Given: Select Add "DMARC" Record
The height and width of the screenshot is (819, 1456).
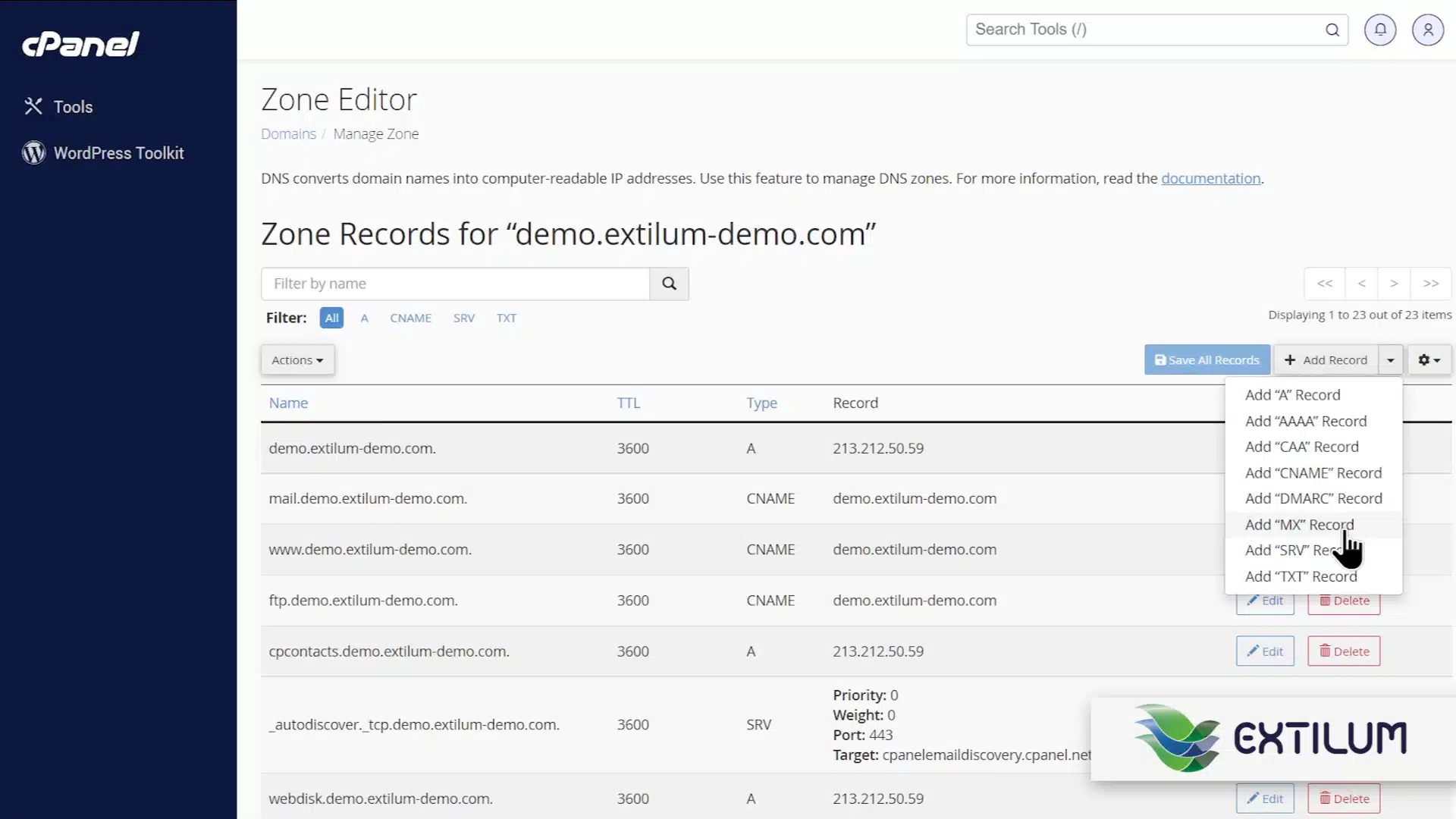Looking at the screenshot, I should (1313, 499).
